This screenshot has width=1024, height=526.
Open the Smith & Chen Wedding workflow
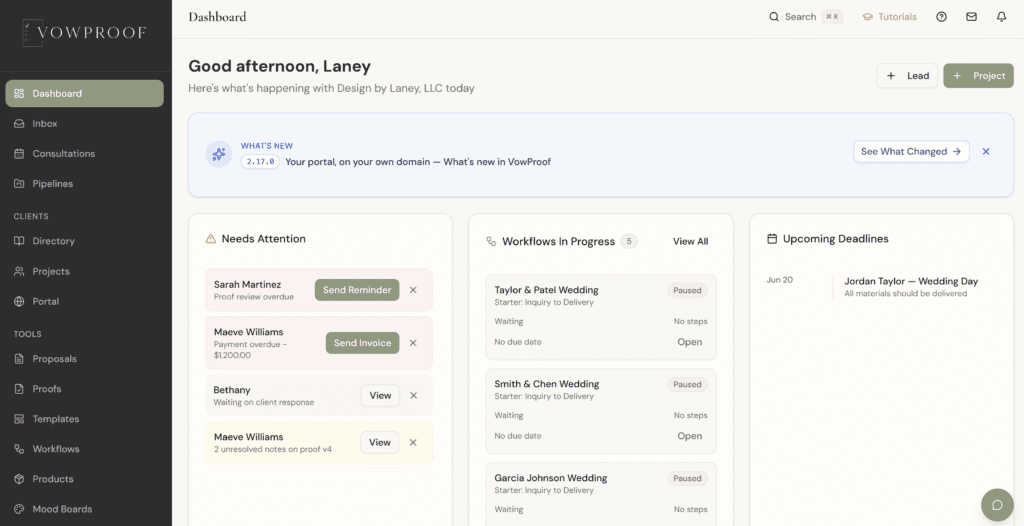click(x=690, y=436)
